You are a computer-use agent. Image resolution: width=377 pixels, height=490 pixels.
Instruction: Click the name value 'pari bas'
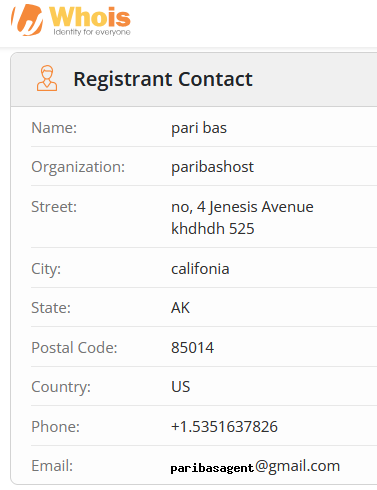pyautogui.click(x=199, y=128)
